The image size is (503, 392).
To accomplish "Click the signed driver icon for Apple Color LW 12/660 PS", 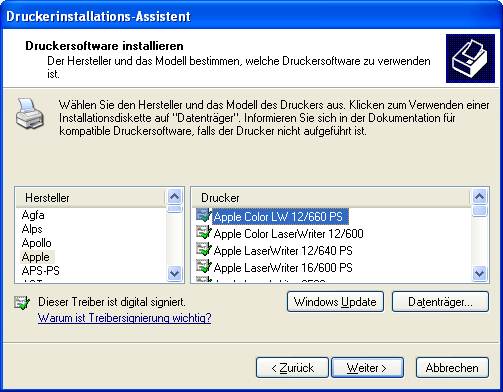I will pos(204,216).
